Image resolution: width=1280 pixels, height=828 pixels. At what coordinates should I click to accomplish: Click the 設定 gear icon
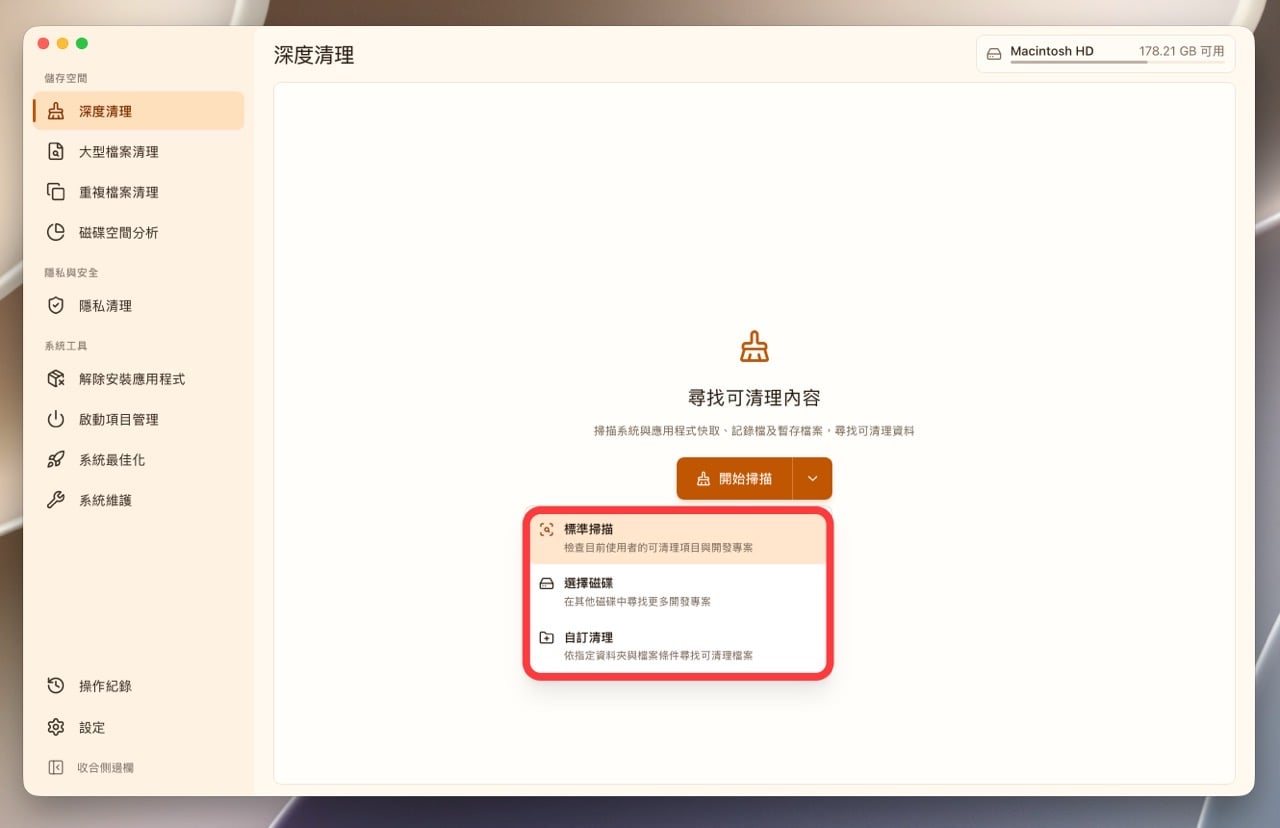pos(56,727)
